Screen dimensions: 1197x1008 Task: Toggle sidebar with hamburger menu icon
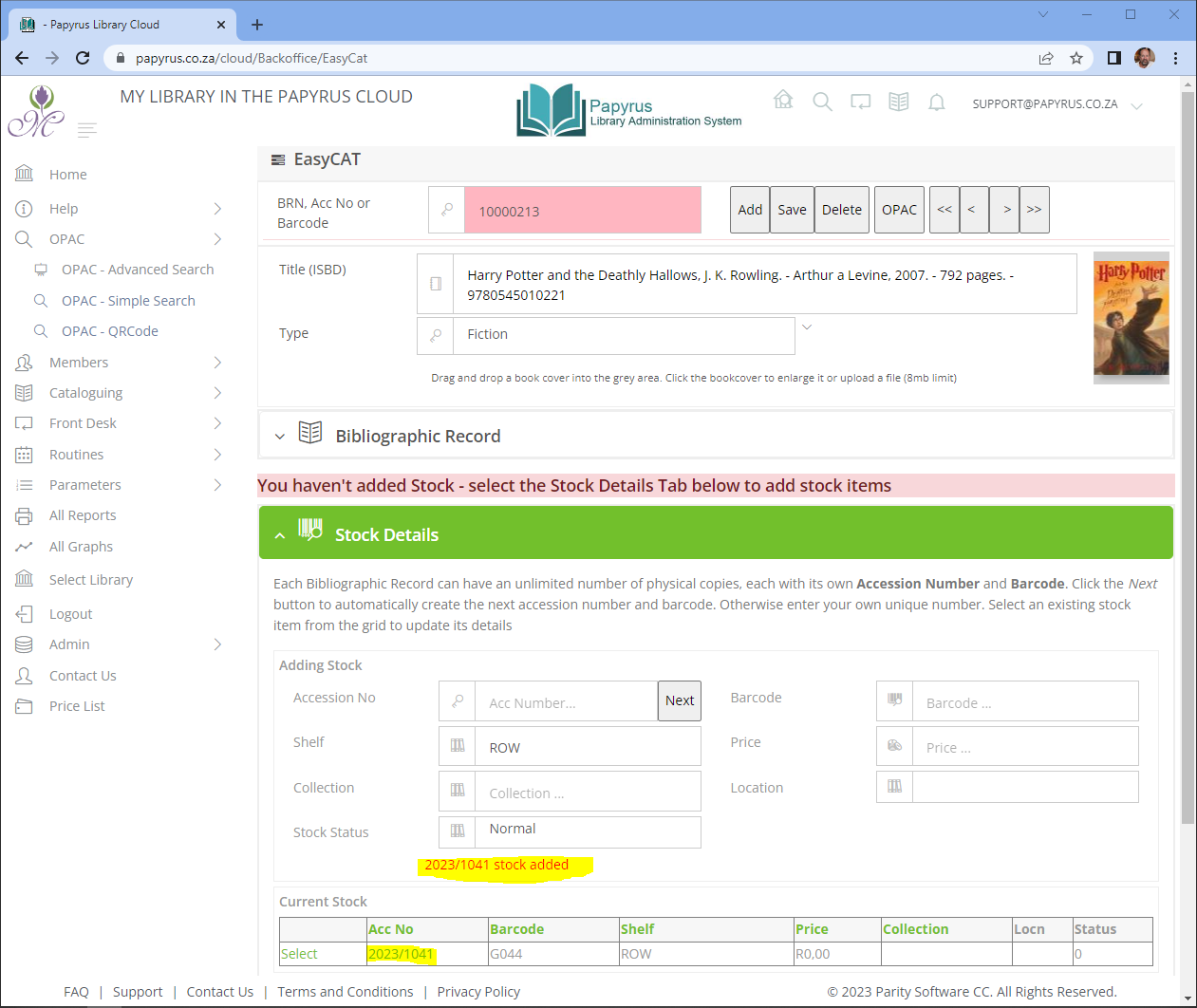[x=87, y=130]
